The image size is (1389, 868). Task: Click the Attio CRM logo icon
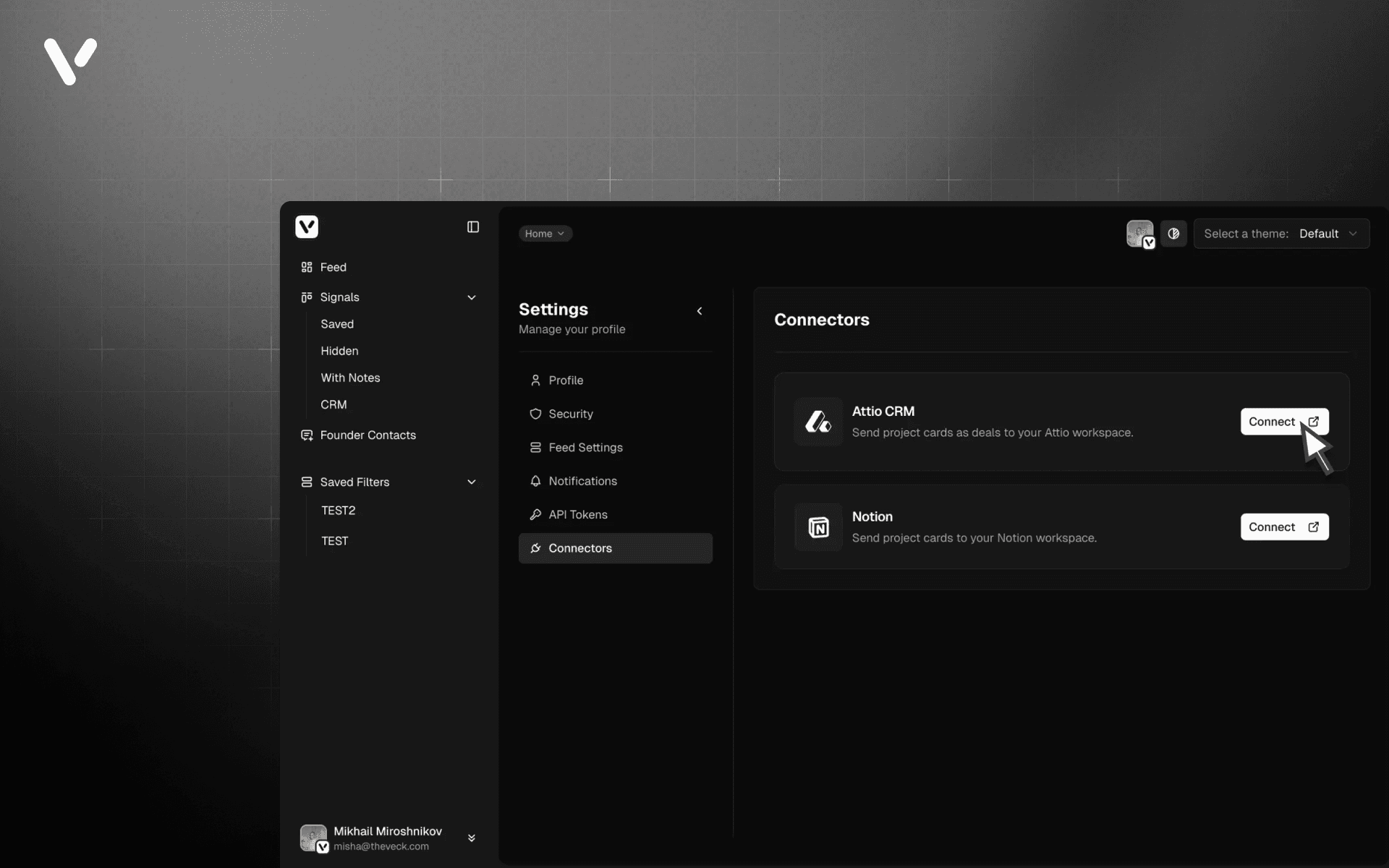818,422
